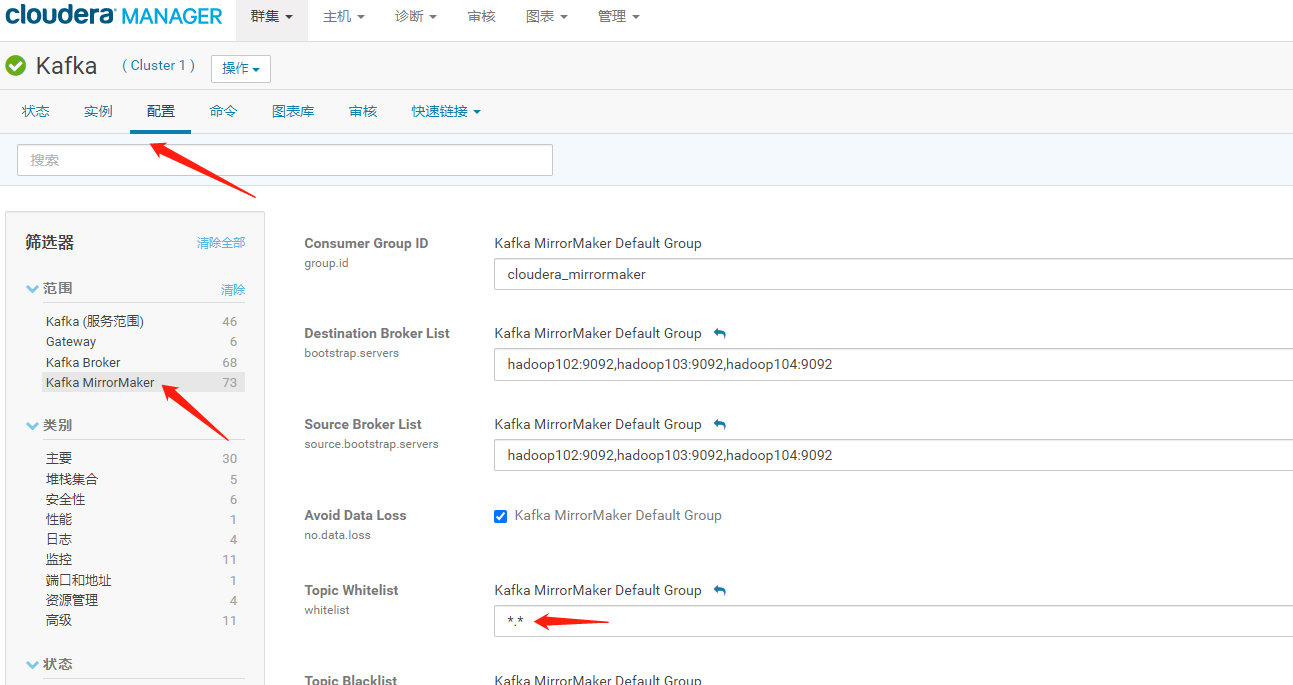The width and height of the screenshot is (1293, 685).
Task: Open the 操作 actions dropdown
Action: pos(241,68)
